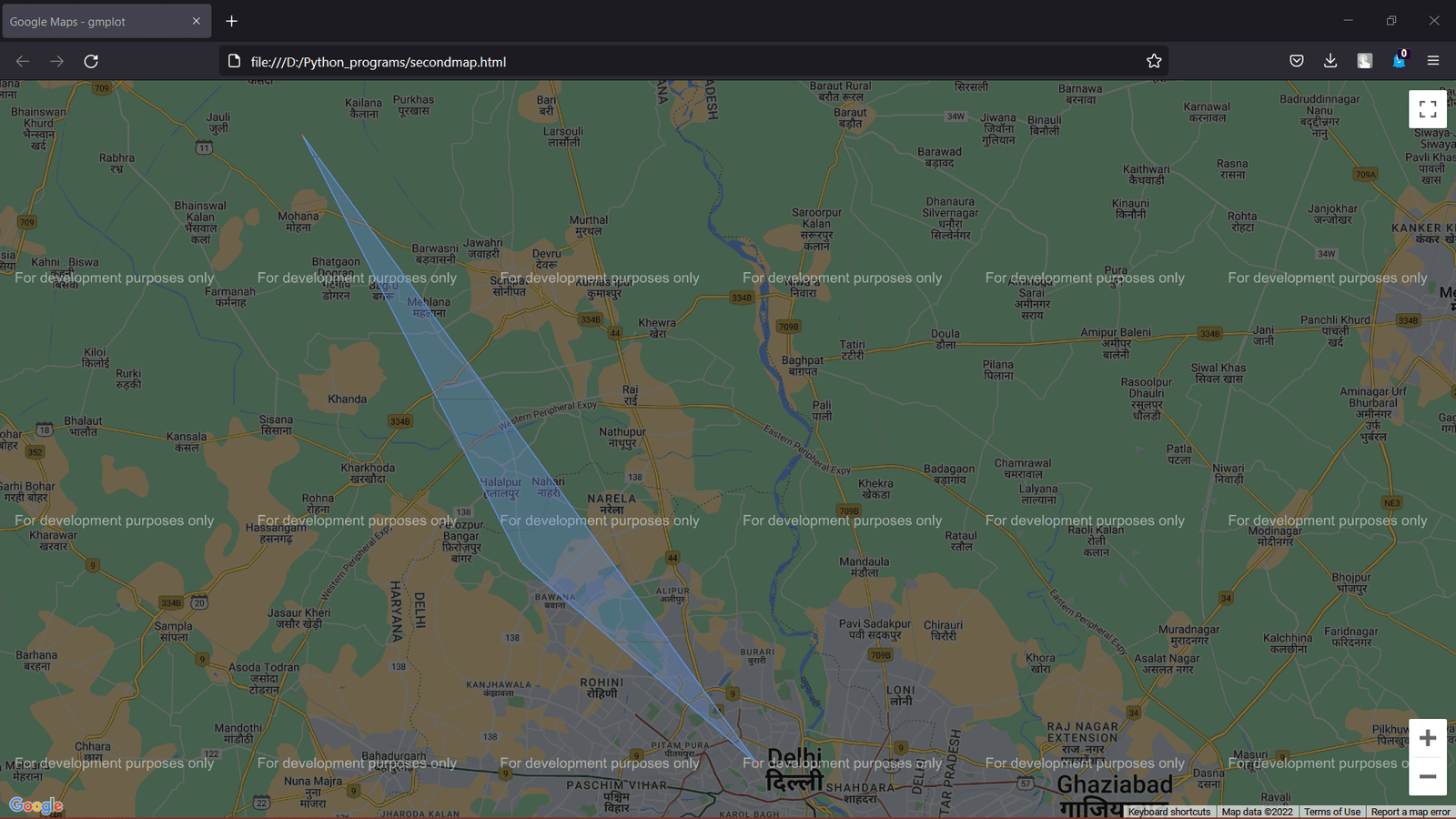Click the Asoda Todran label

264,678
